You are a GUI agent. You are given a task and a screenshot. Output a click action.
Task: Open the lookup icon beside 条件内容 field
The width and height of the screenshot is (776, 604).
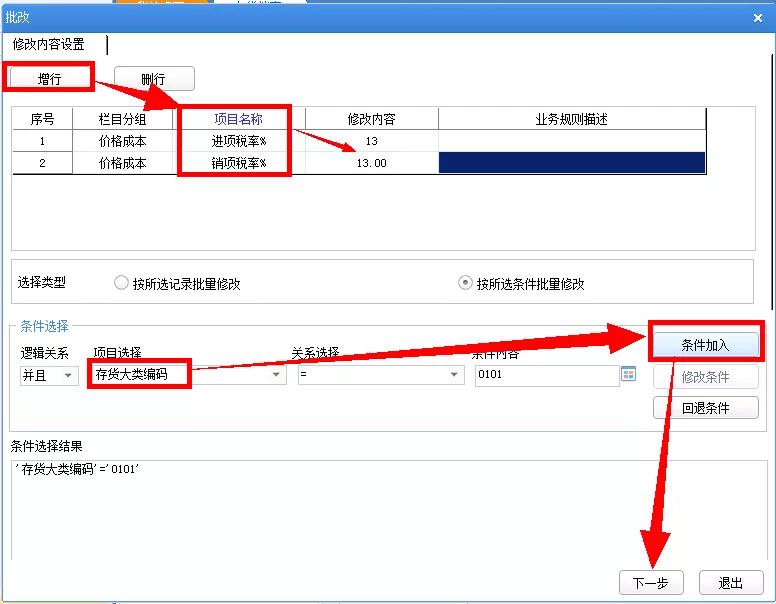coord(629,374)
